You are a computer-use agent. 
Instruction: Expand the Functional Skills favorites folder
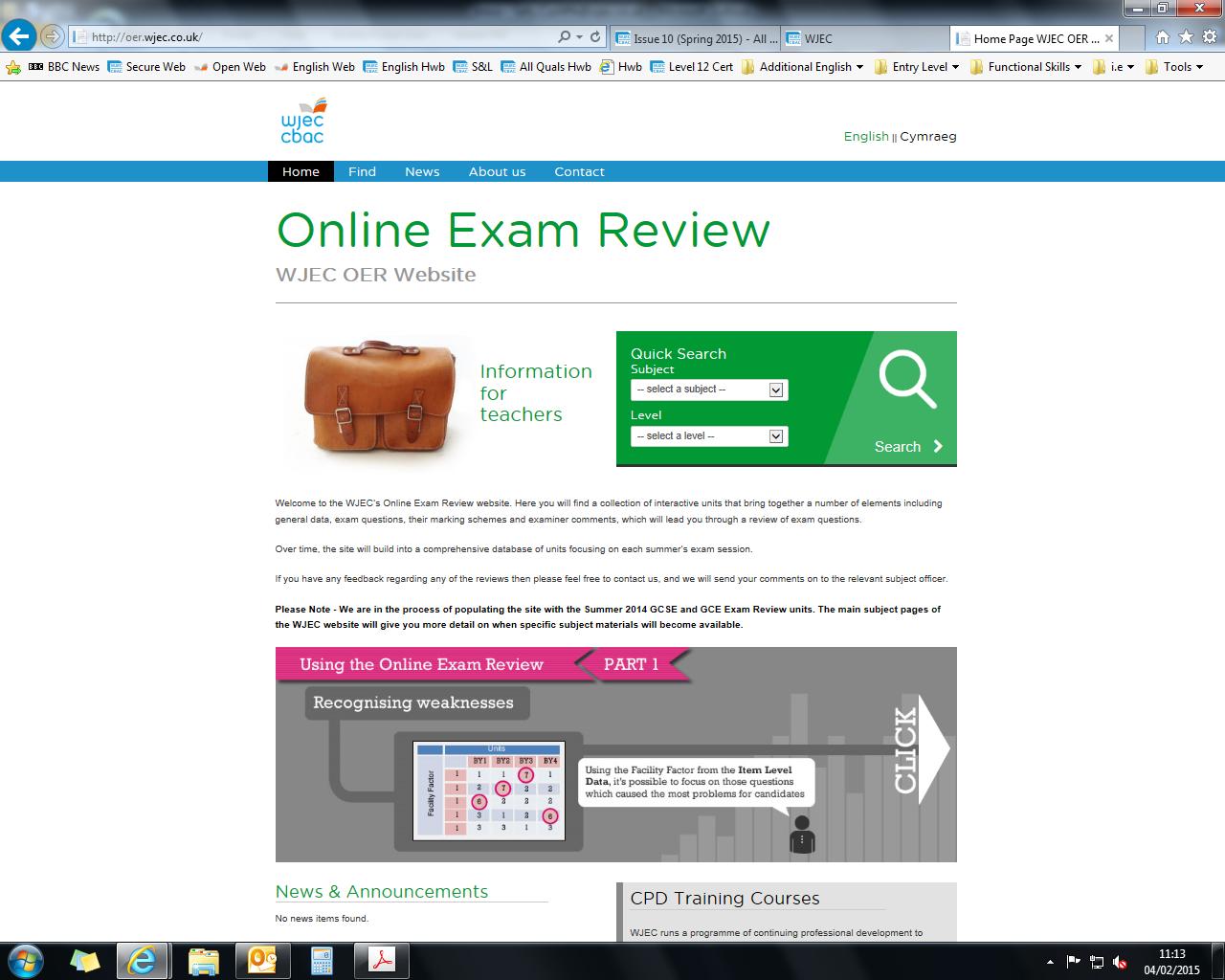(1026, 67)
